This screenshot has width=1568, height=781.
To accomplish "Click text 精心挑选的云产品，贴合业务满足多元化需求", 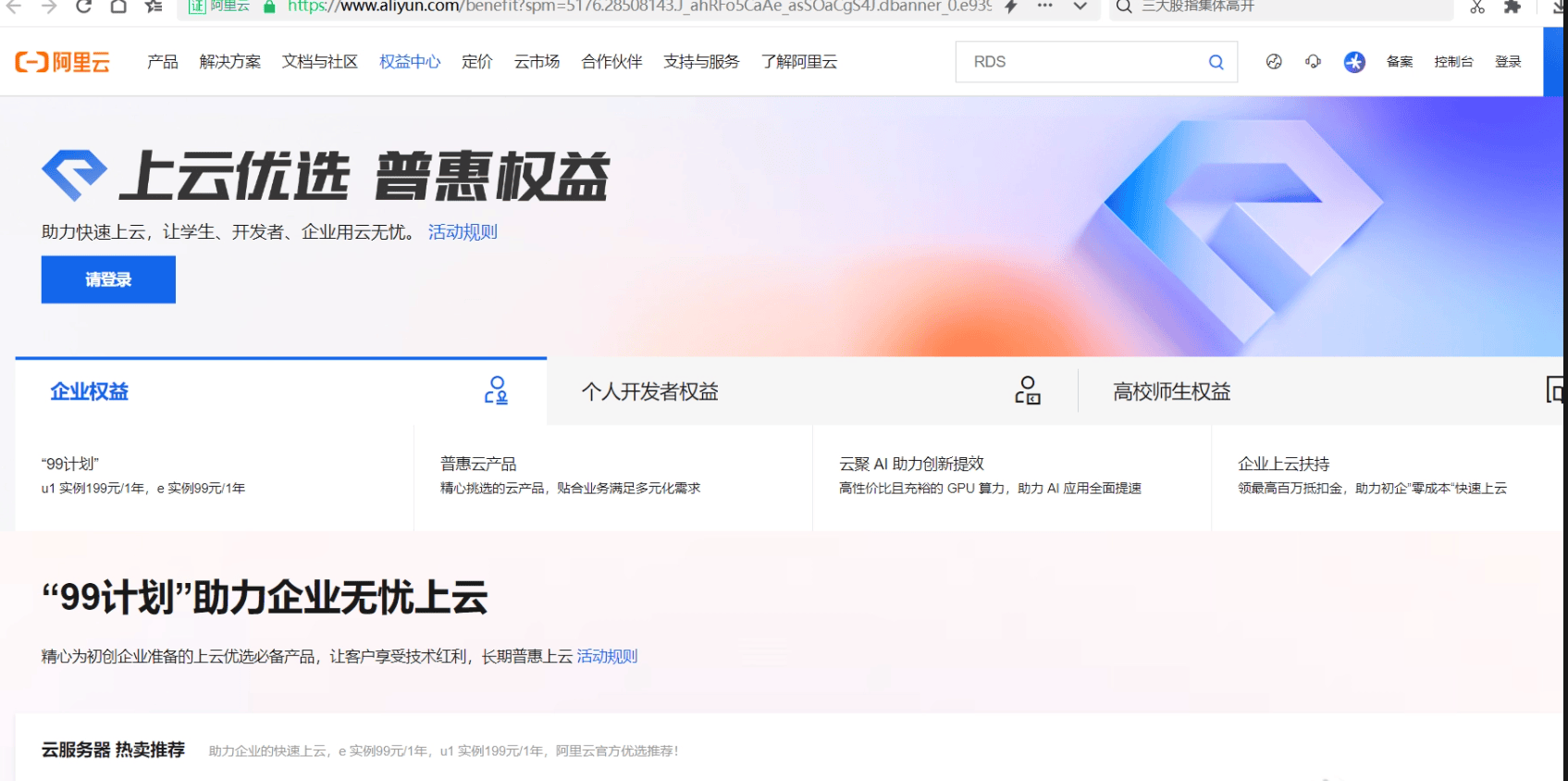I will click(x=570, y=489).
